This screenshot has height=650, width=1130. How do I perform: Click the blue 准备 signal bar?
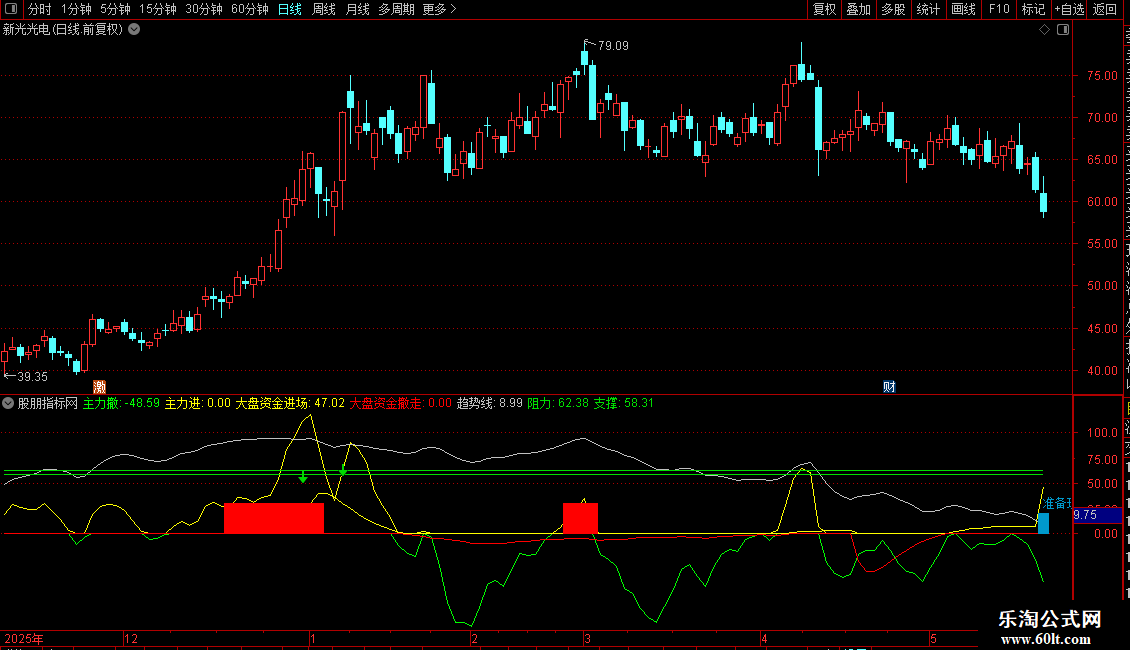(x=1043, y=522)
